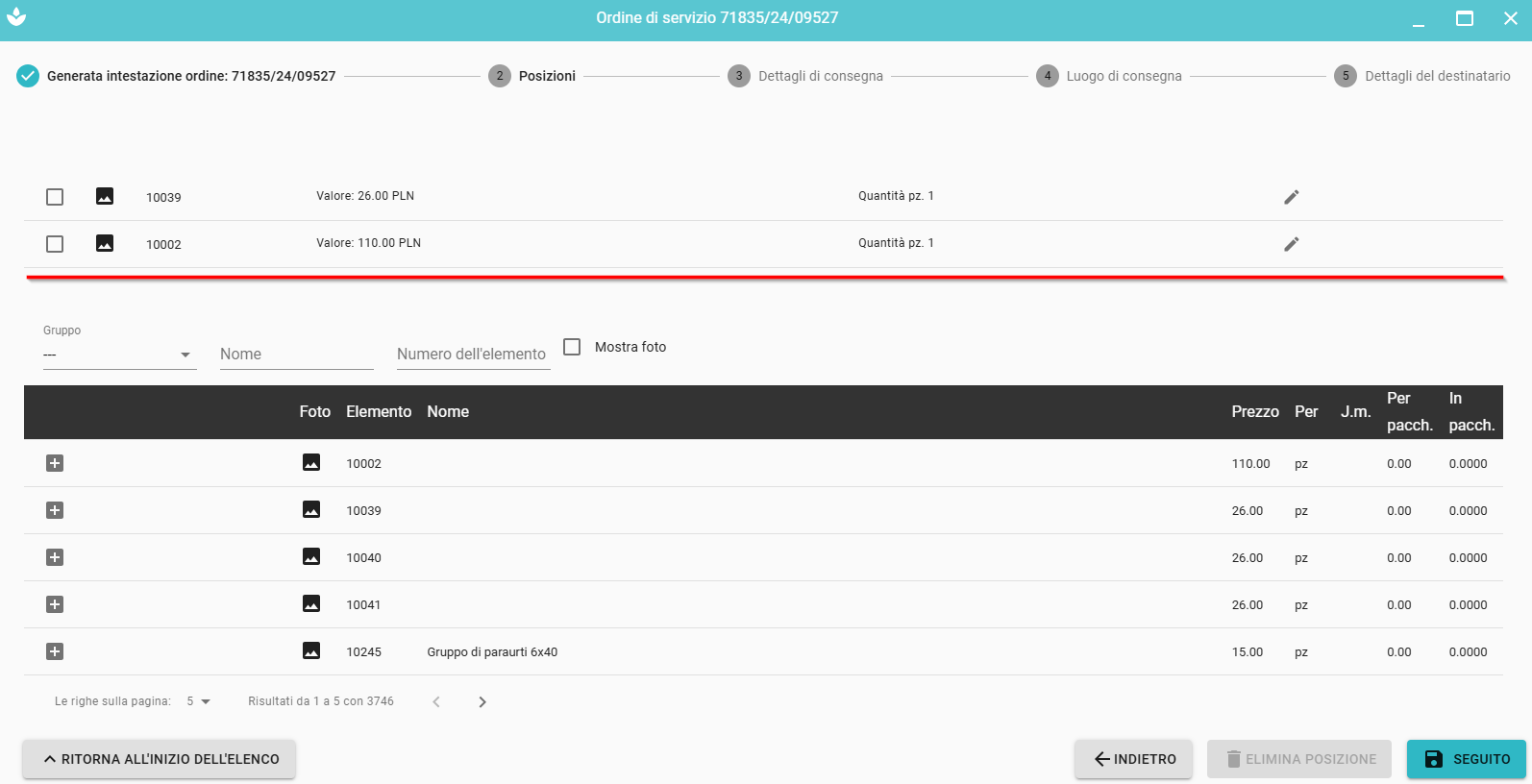1532x784 pixels.
Task: Open the Gruppo dropdown
Action: 119,355
